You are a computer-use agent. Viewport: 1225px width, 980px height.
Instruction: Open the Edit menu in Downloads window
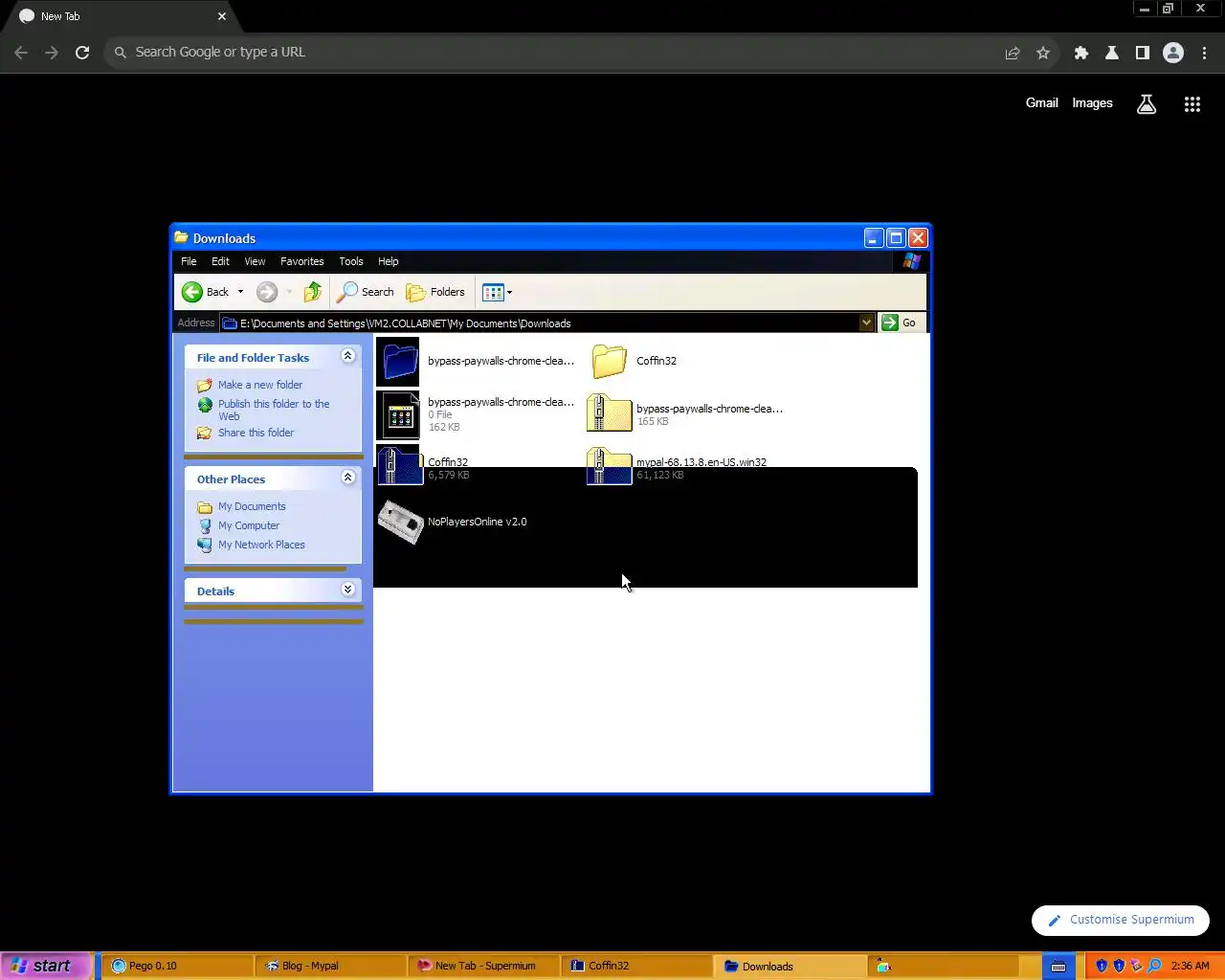[x=220, y=261]
